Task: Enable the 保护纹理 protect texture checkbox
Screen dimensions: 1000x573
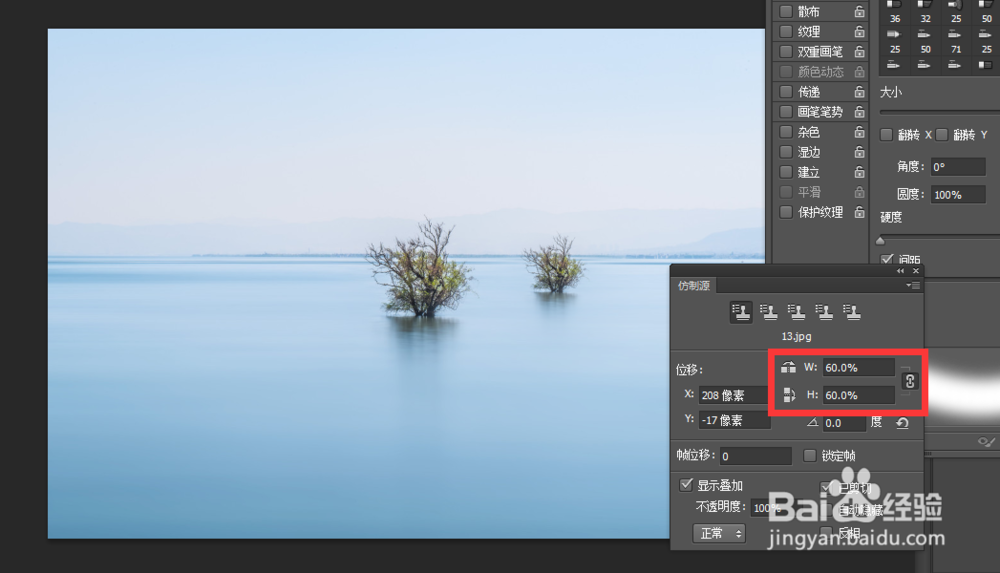Action: click(x=786, y=212)
